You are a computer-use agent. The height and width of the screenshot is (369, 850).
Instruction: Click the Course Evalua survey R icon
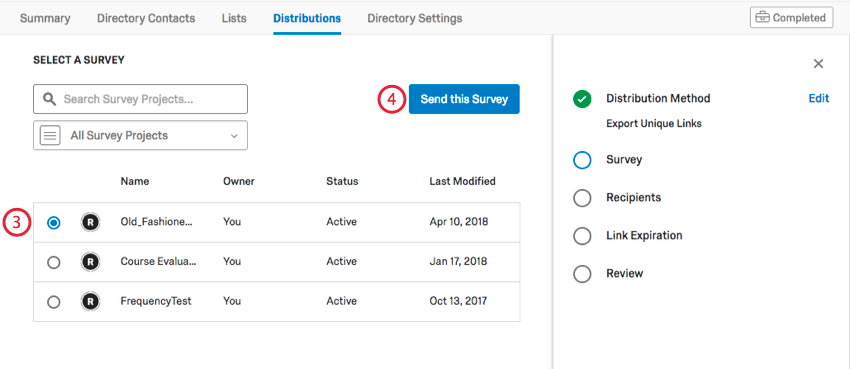coord(91,262)
